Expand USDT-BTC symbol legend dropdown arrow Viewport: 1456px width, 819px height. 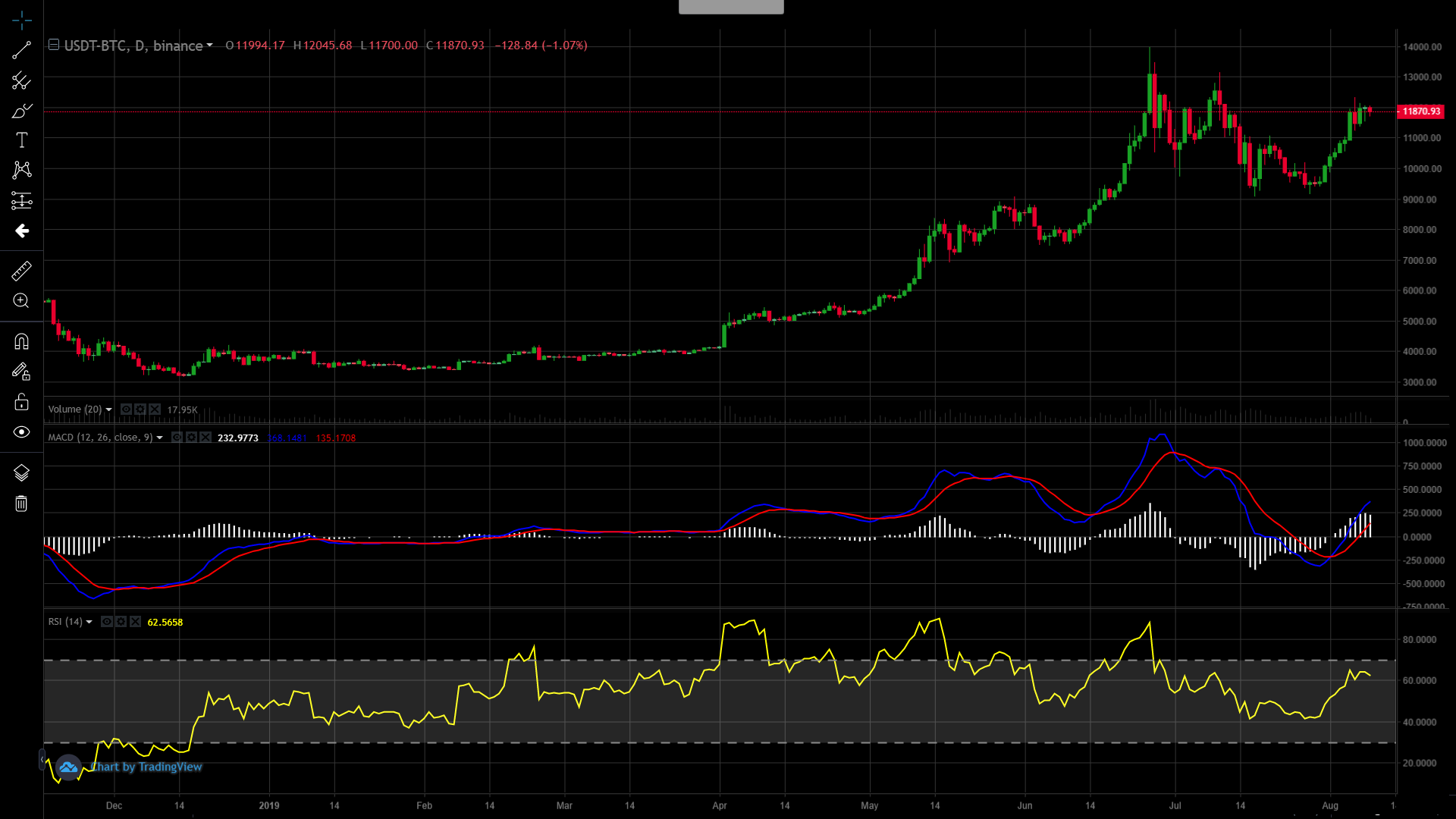point(210,45)
